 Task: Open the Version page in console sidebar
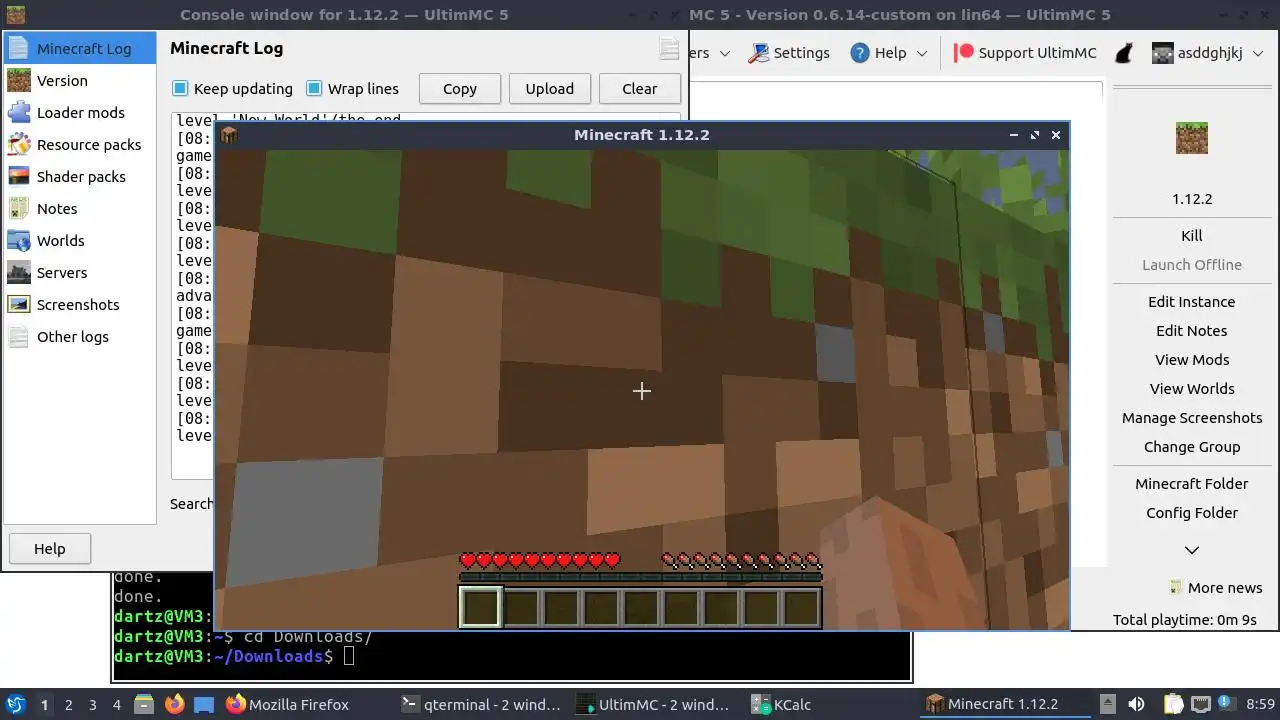coord(81,81)
